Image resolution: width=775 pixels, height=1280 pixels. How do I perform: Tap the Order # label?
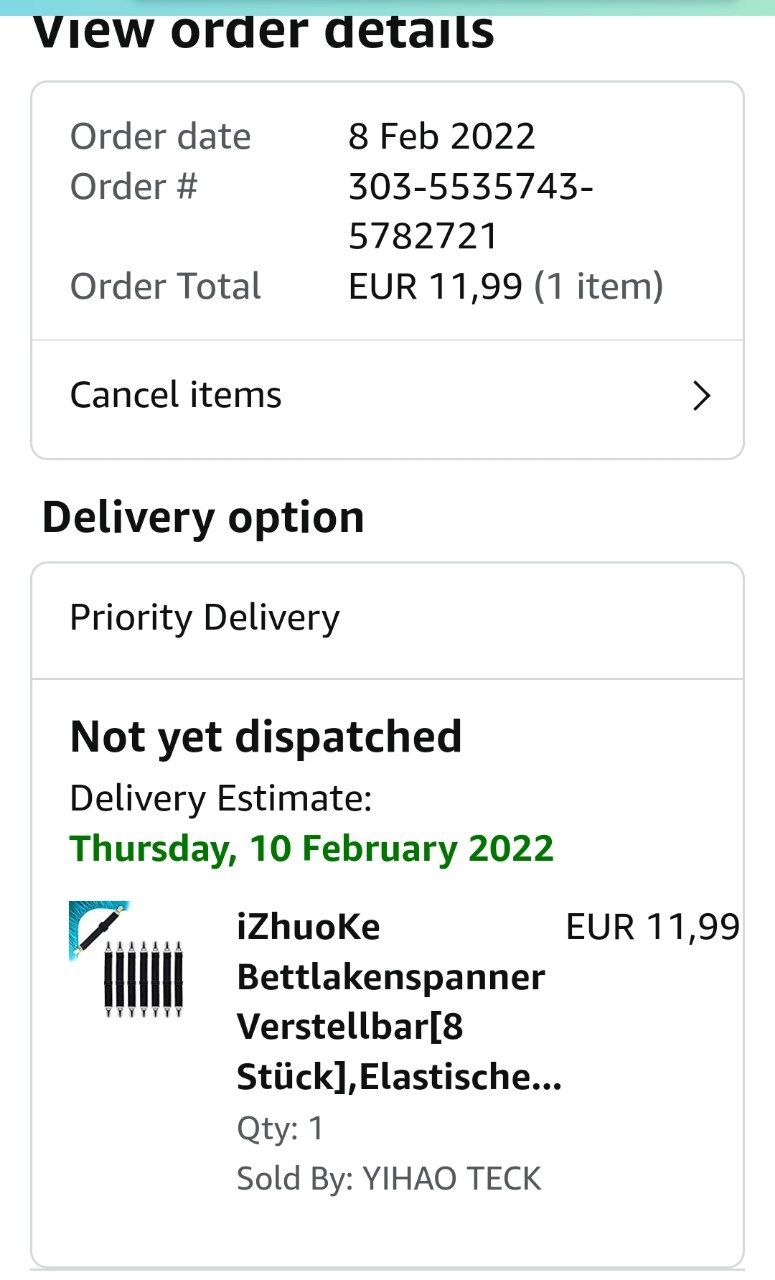click(x=133, y=187)
